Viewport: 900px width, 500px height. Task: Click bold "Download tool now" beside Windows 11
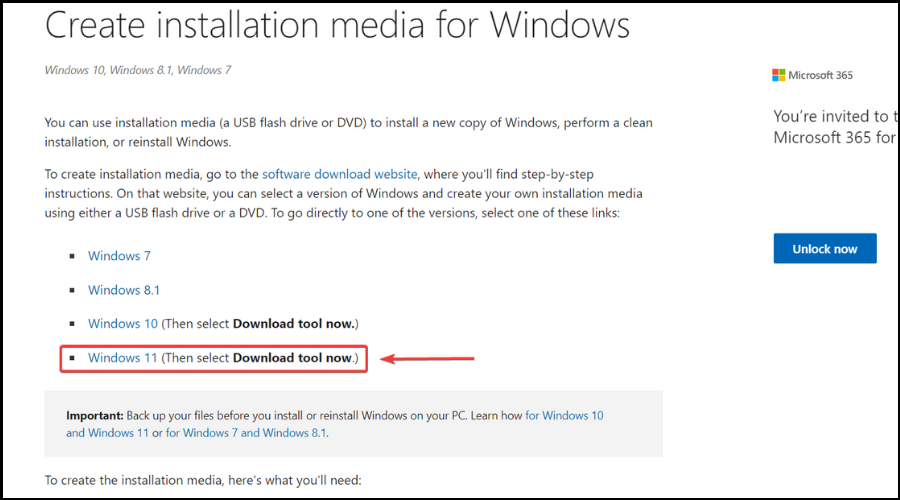point(292,358)
